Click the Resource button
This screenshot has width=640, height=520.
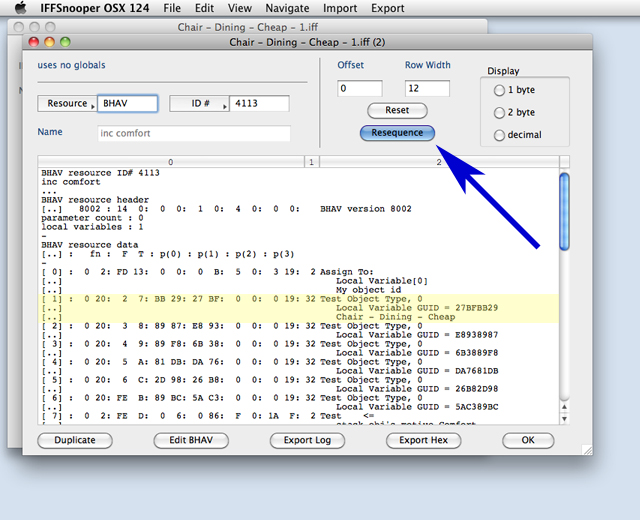(x=67, y=104)
